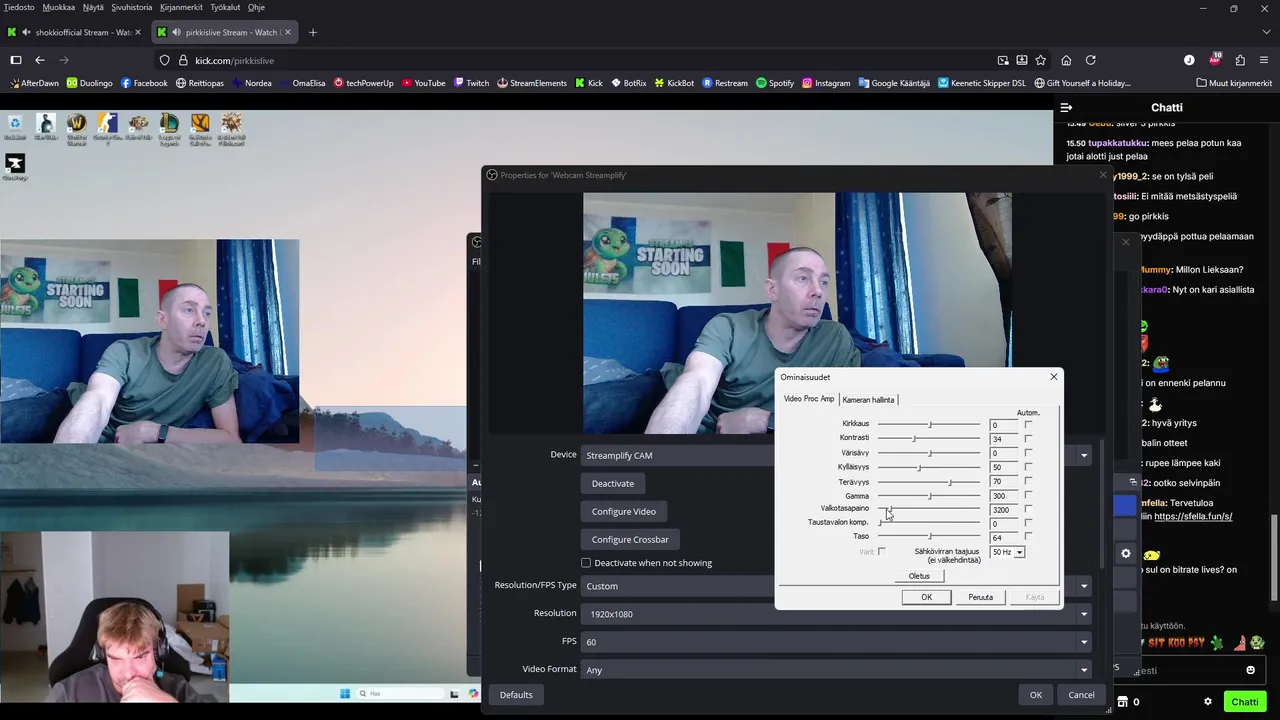The width and height of the screenshot is (1280, 720).
Task: Open Video Format Any dropdown
Action: coord(835,670)
